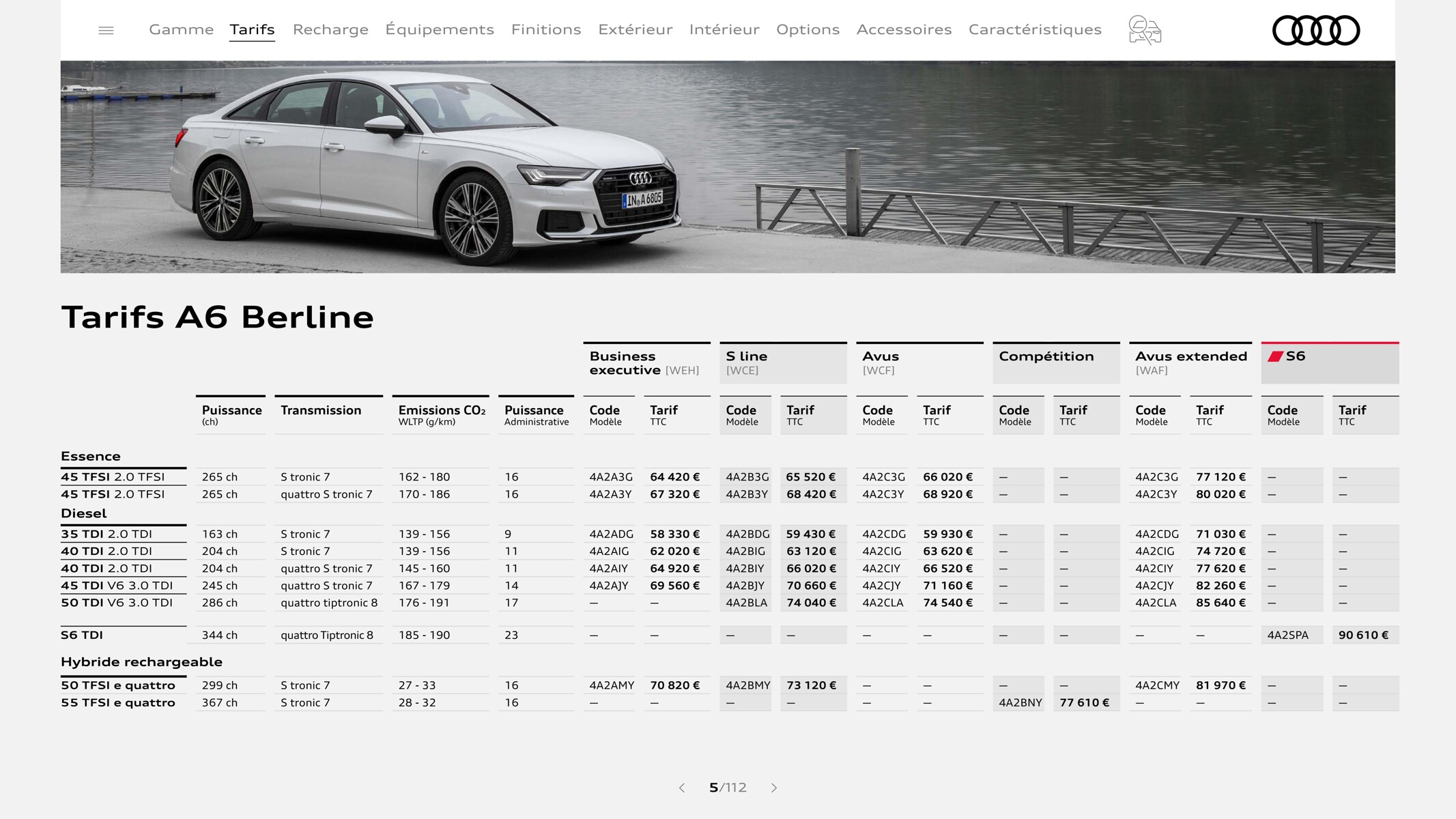Go to the Caractéristiques tab

[x=1035, y=29]
